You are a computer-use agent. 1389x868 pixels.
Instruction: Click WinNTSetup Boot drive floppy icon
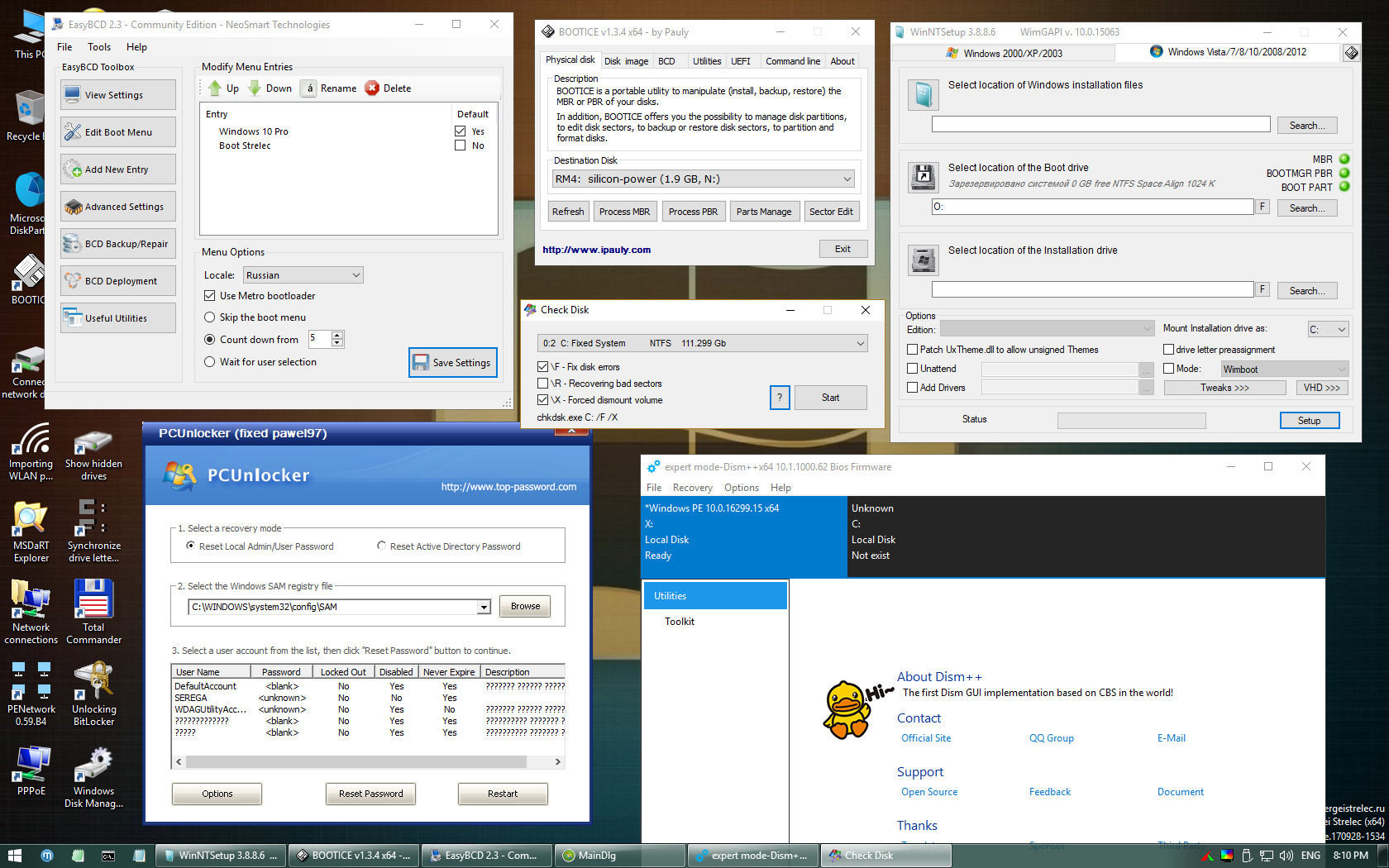923,177
